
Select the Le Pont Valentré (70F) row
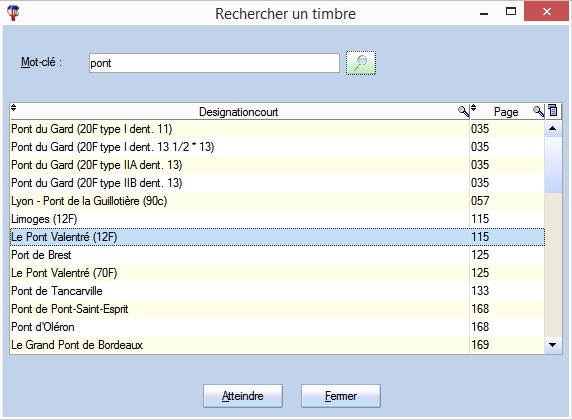click(x=277, y=273)
